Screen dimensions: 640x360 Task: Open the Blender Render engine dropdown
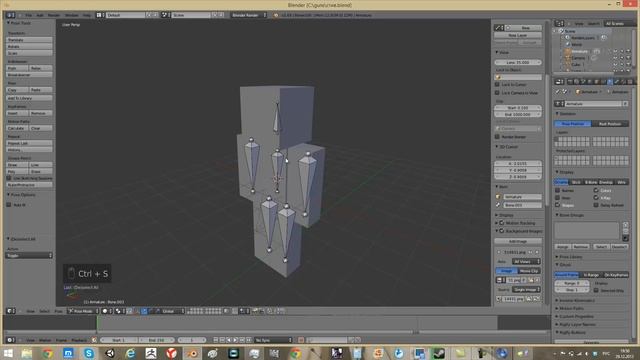[x=249, y=15]
